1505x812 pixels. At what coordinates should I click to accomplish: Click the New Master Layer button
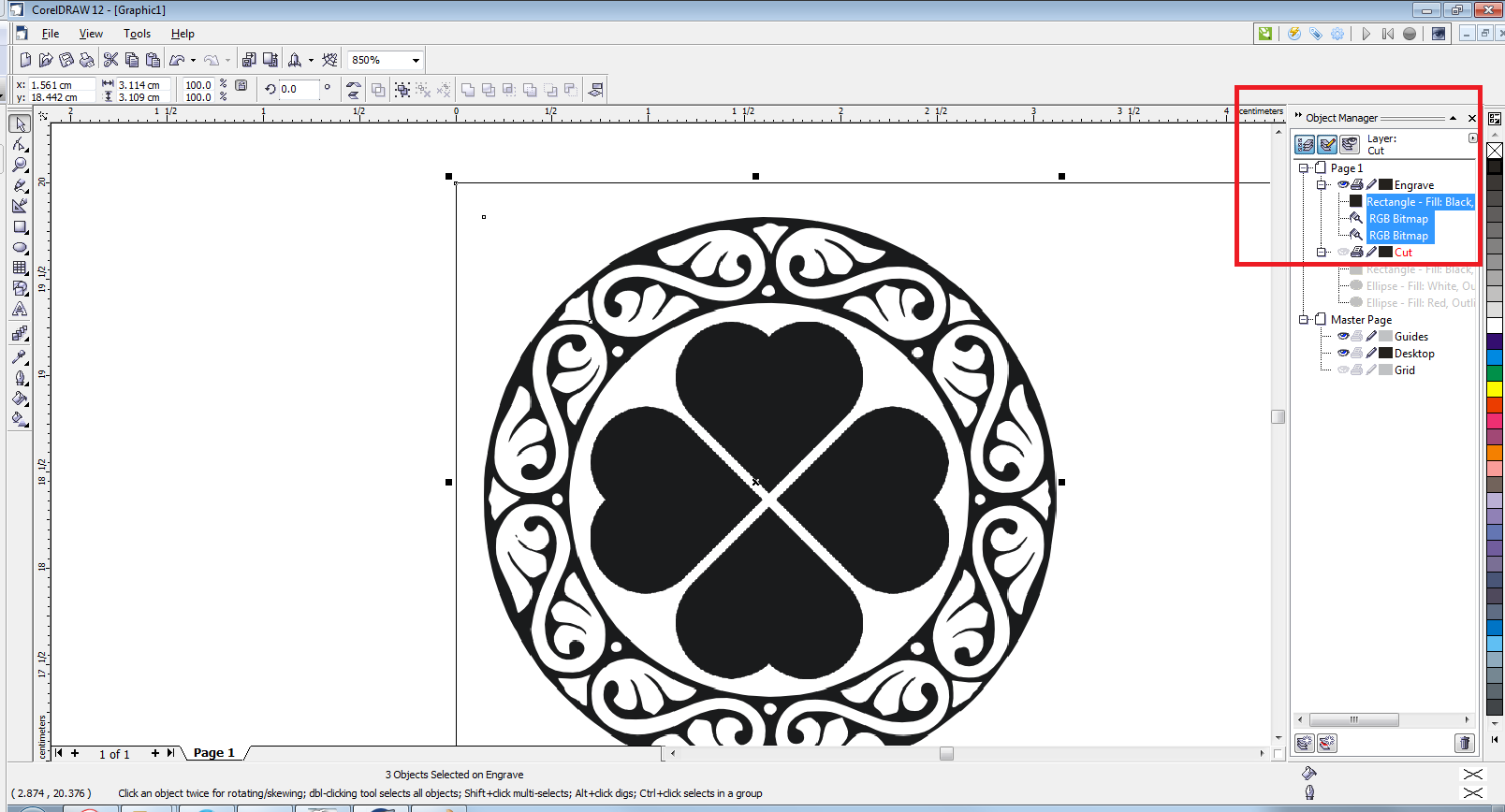(1326, 743)
